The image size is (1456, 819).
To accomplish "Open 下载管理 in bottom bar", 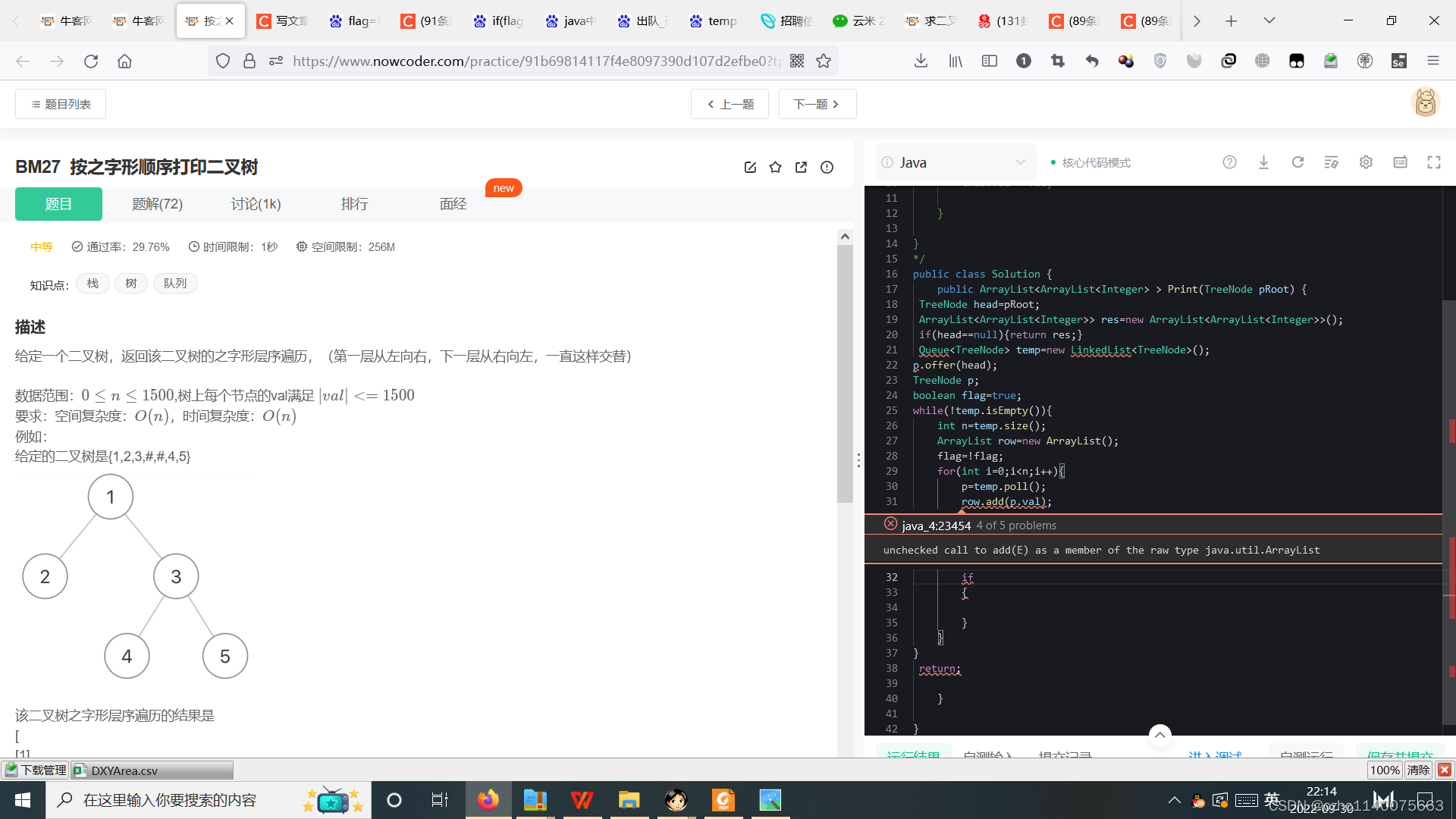I will (x=36, y=770).
